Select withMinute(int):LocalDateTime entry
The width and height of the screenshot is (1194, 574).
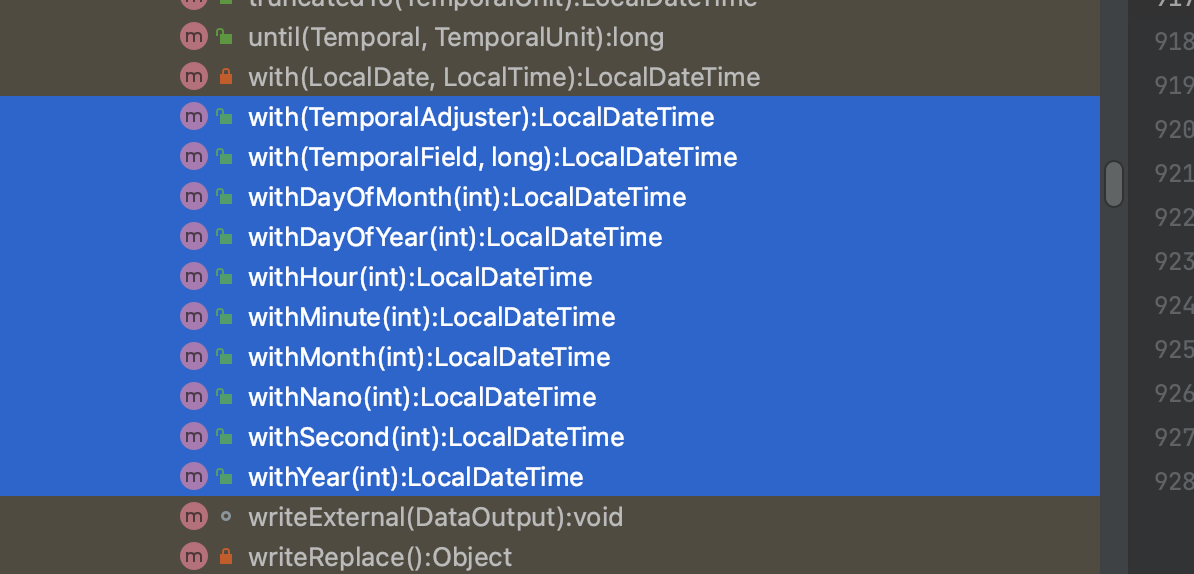(x=431, y=317)
